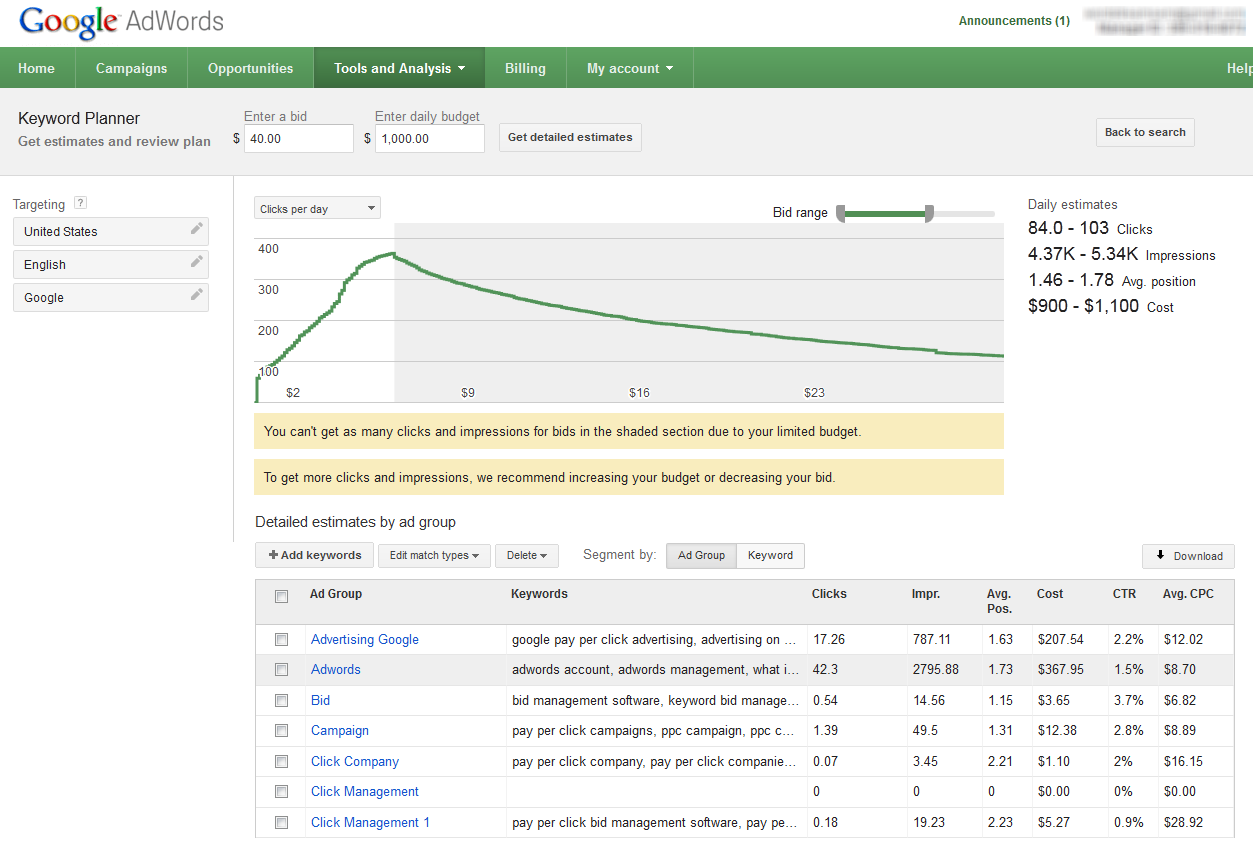The image size is (1253, 842).
Task: Sort by Ad Group column header
Action: click(x=336, y=594)
